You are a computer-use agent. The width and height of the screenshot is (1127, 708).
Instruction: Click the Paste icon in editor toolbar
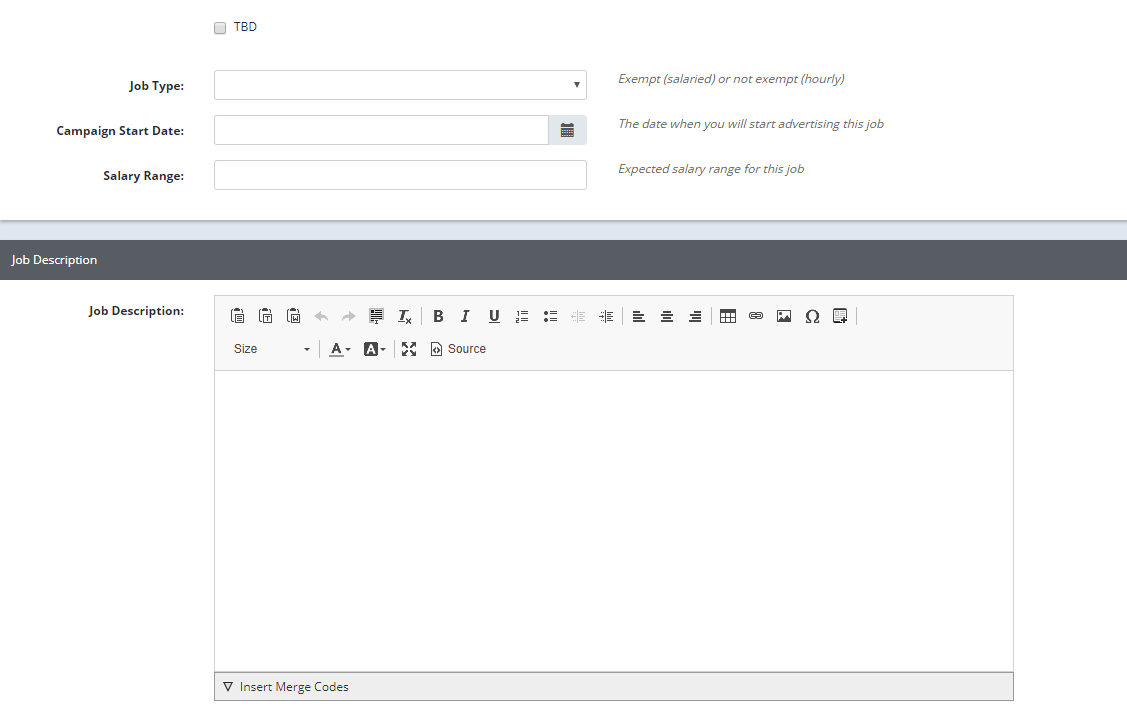click(237, 316)
